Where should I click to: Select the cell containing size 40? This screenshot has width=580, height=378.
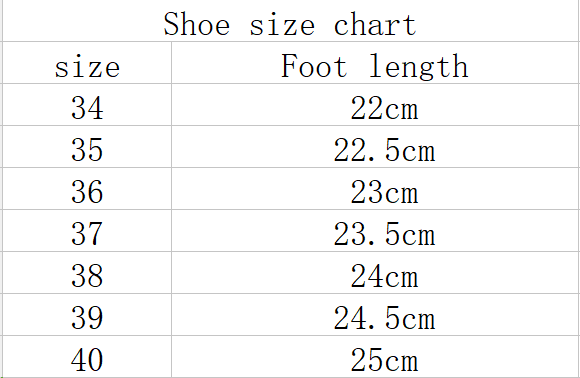click(x=87, y=357)
